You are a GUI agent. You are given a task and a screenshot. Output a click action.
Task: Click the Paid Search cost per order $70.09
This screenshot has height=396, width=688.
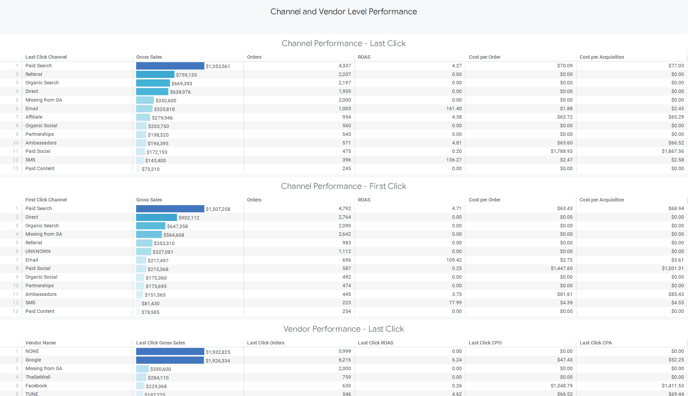click(x=565, y=66)
